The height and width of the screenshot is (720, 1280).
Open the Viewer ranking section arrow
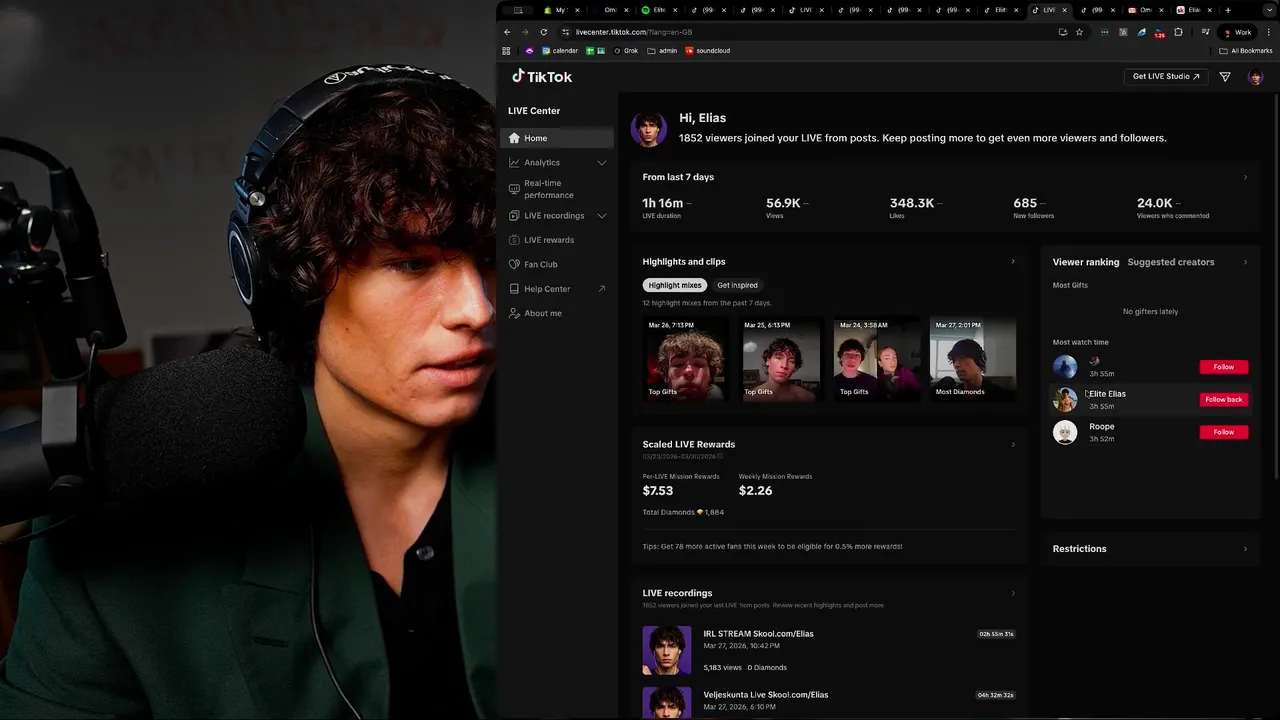click(1245, 262)
